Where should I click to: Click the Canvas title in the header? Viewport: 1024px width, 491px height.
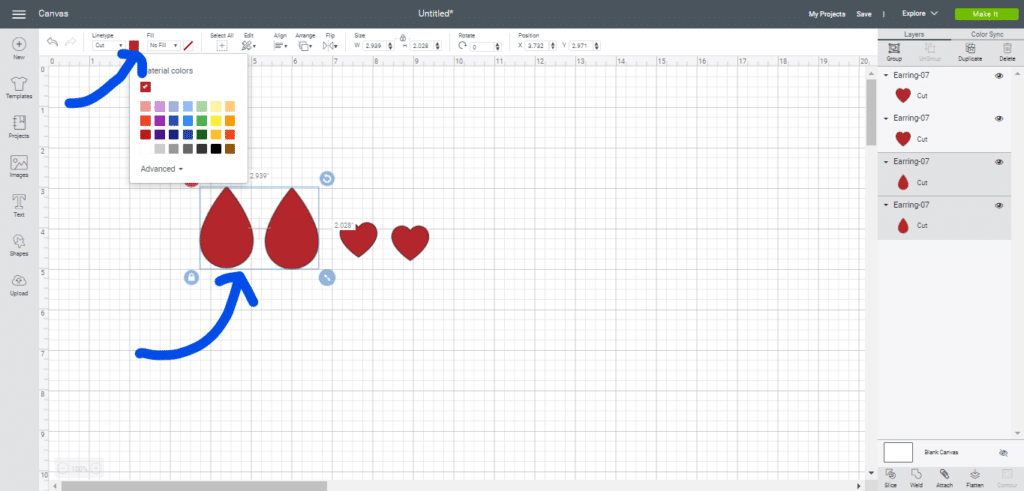(x=54, y=14)
